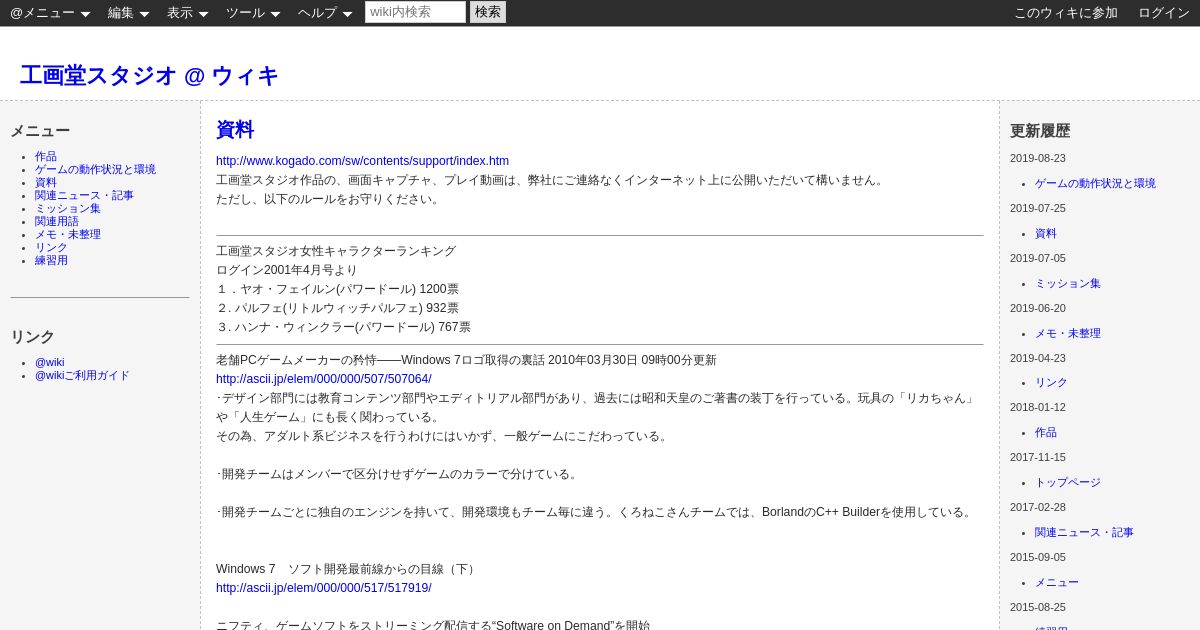Viewport: 1200px width, 630px height.
Task: Select the リンク sidebar heading
Action: tap(33, 337)
